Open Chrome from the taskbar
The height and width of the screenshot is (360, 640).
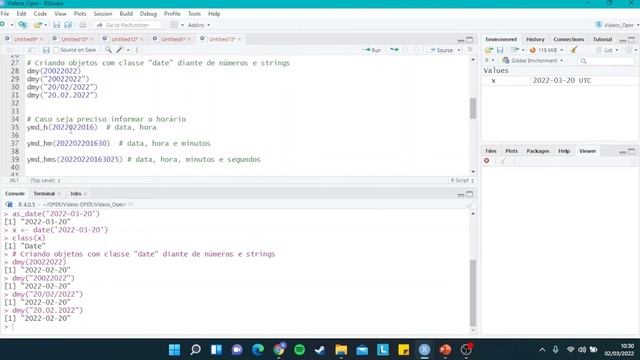(x=279, y=349)
